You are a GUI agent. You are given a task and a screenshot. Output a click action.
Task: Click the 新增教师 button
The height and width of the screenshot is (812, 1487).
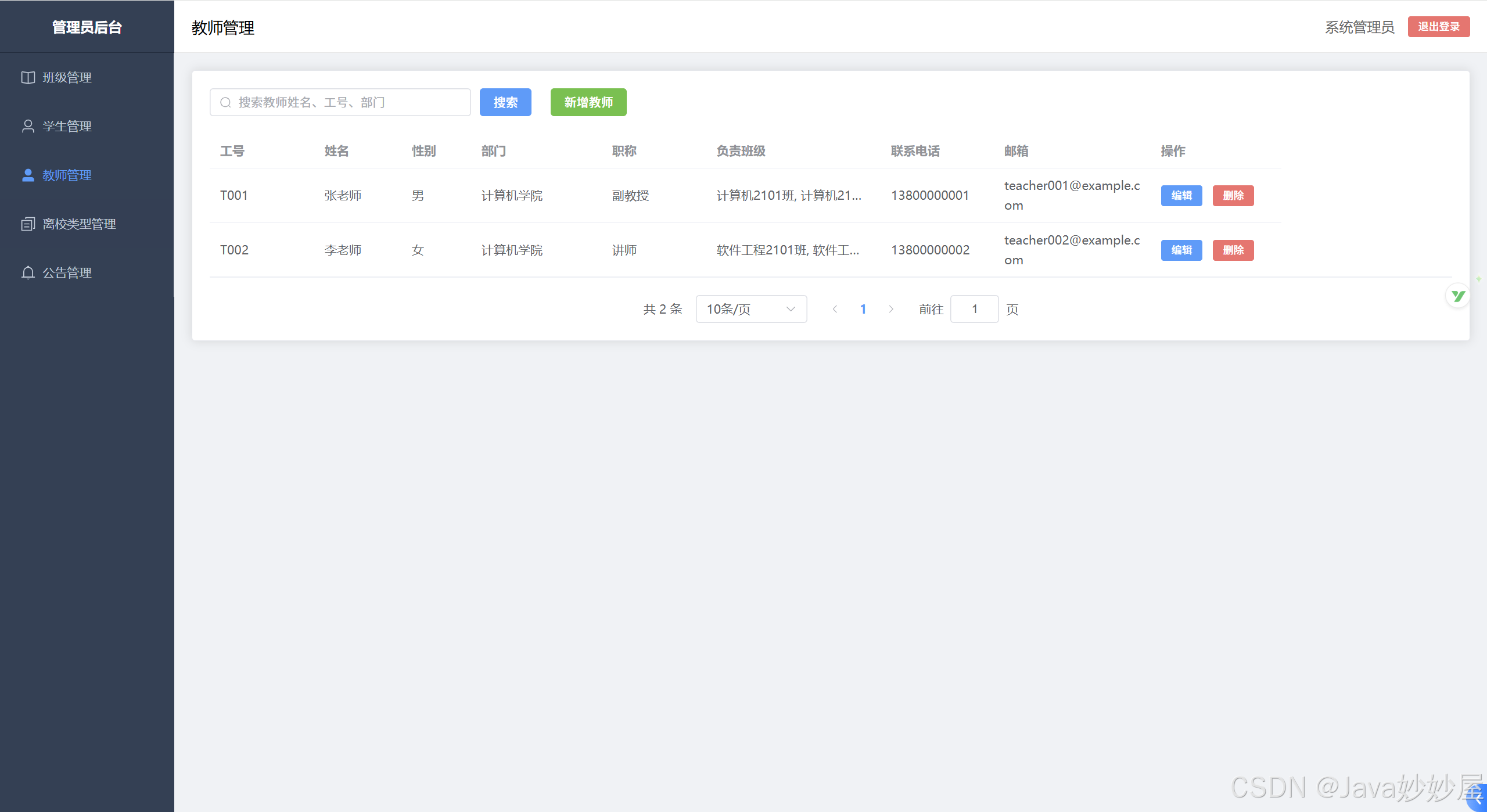588,103
